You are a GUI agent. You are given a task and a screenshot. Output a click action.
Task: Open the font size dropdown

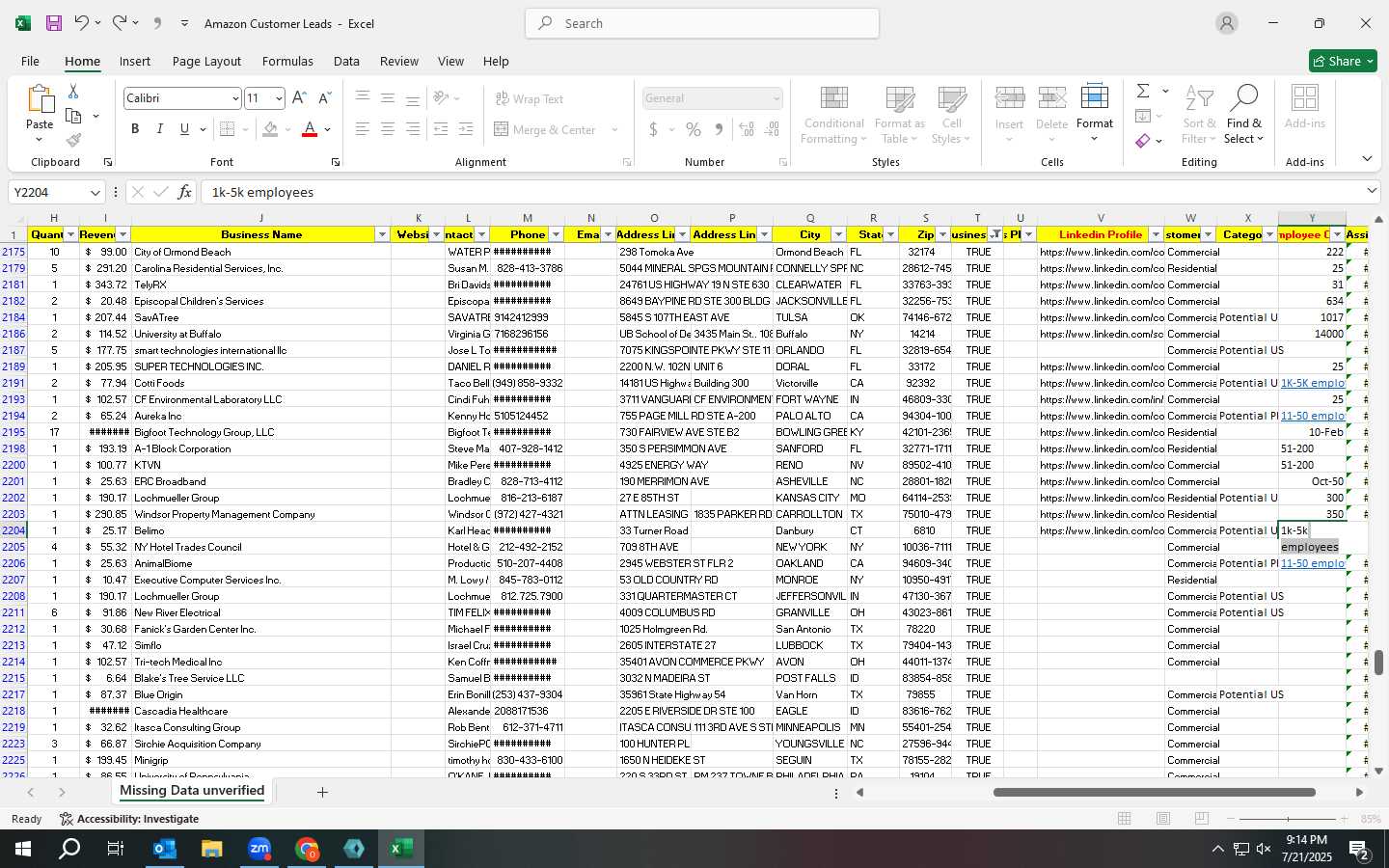click(279, 98)
